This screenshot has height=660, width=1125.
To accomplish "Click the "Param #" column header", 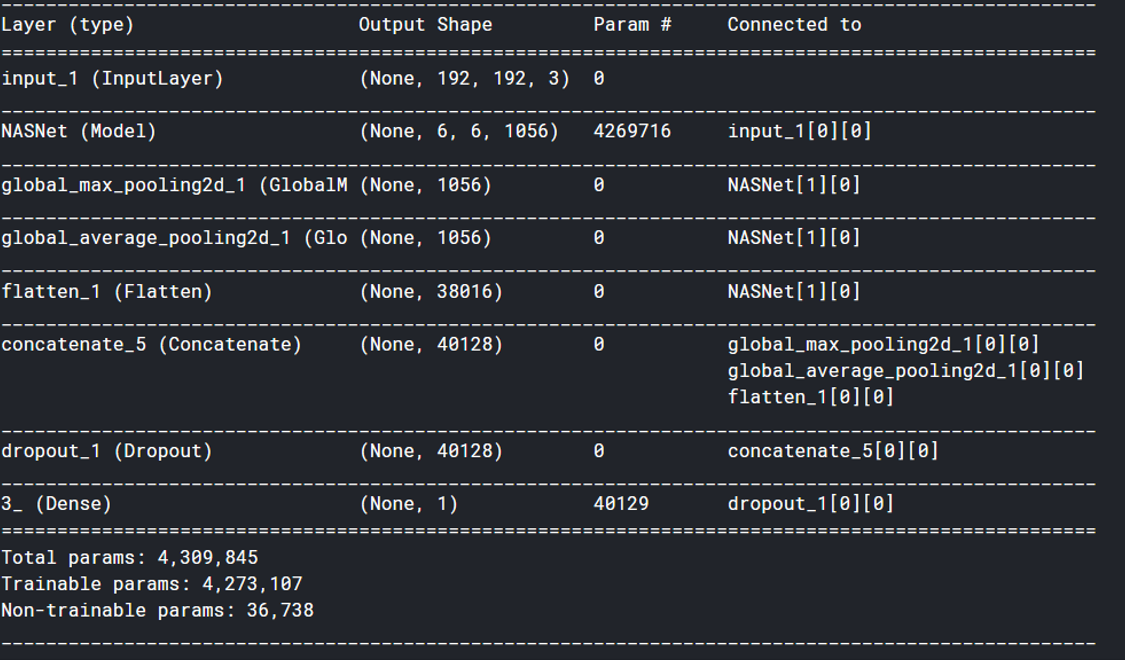I will pos(632,25).
